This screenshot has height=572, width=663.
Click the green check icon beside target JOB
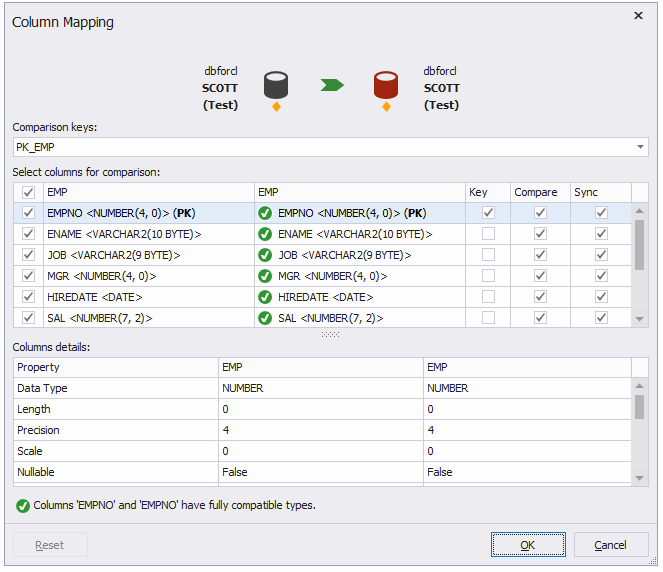pyautogui.click(x=265, y=255)
